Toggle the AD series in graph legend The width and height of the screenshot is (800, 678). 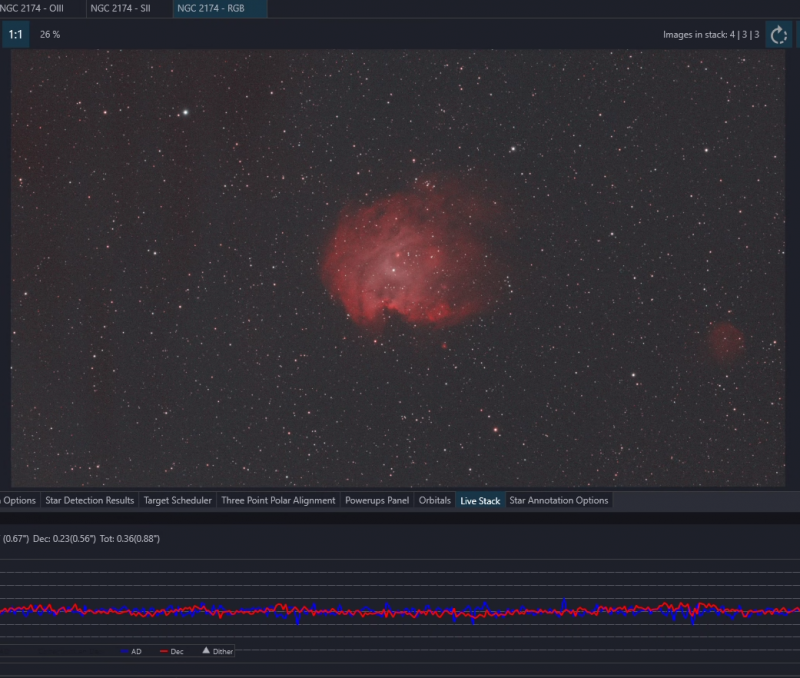tap(132, 651)
